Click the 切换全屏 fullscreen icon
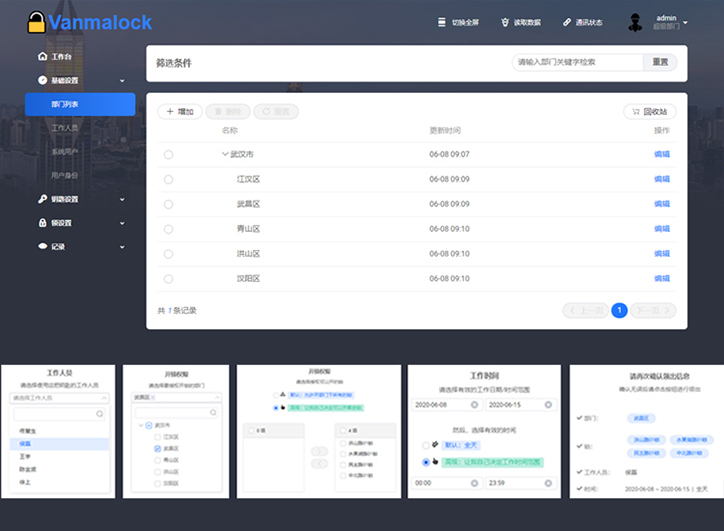The width and height of the screenshot is (724, 531). pos(442,22)
